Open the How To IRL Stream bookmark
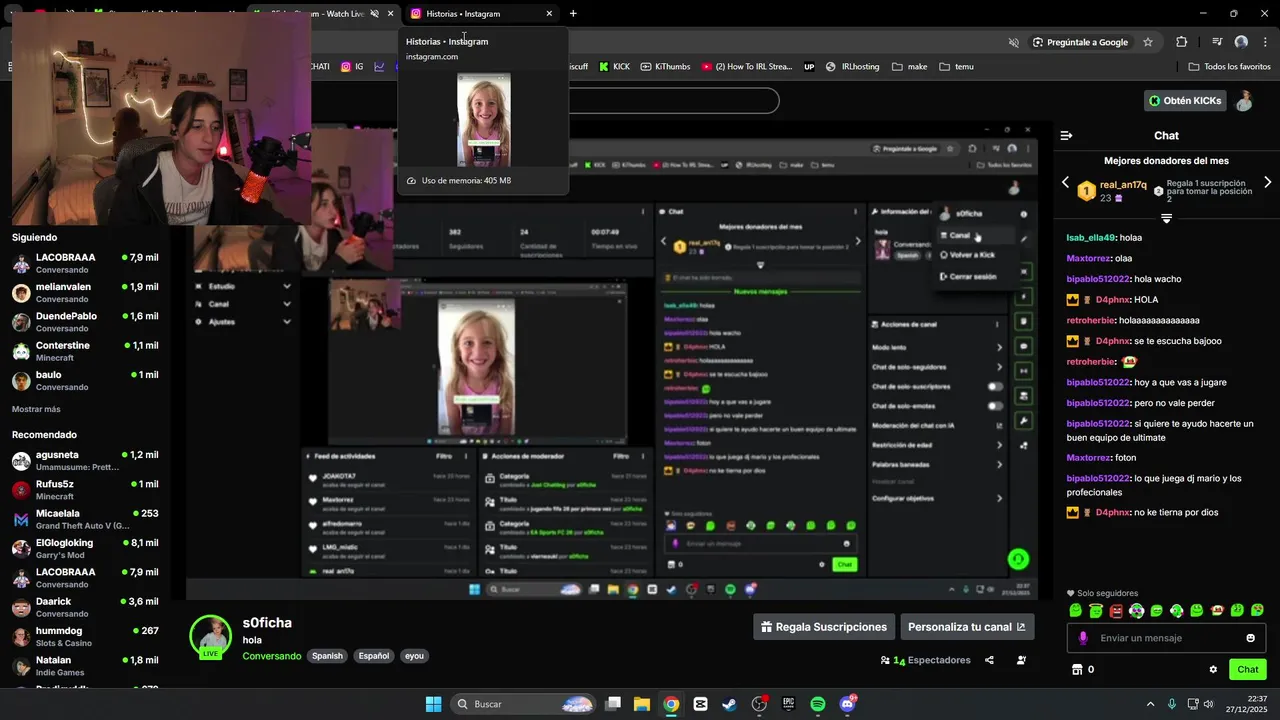The image size is (1280, 720). (x=747, y=67)
